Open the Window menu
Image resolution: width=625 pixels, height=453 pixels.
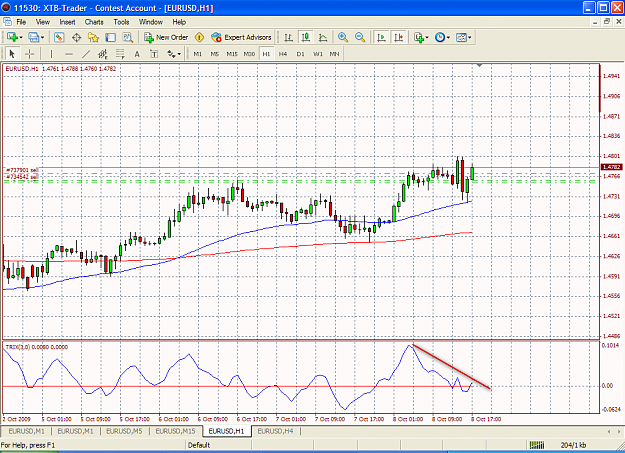coord(150,22)
